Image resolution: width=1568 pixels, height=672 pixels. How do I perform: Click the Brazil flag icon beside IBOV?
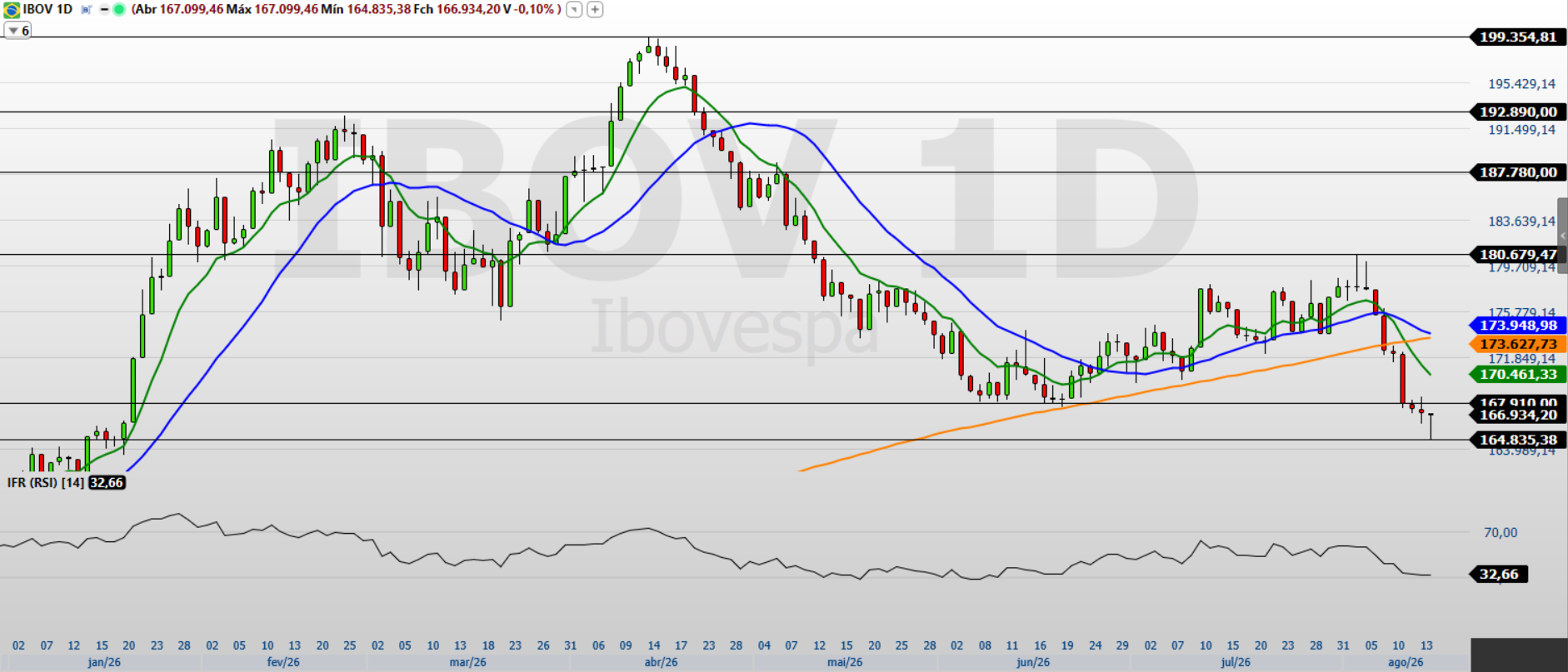click(x=12, y=10)
